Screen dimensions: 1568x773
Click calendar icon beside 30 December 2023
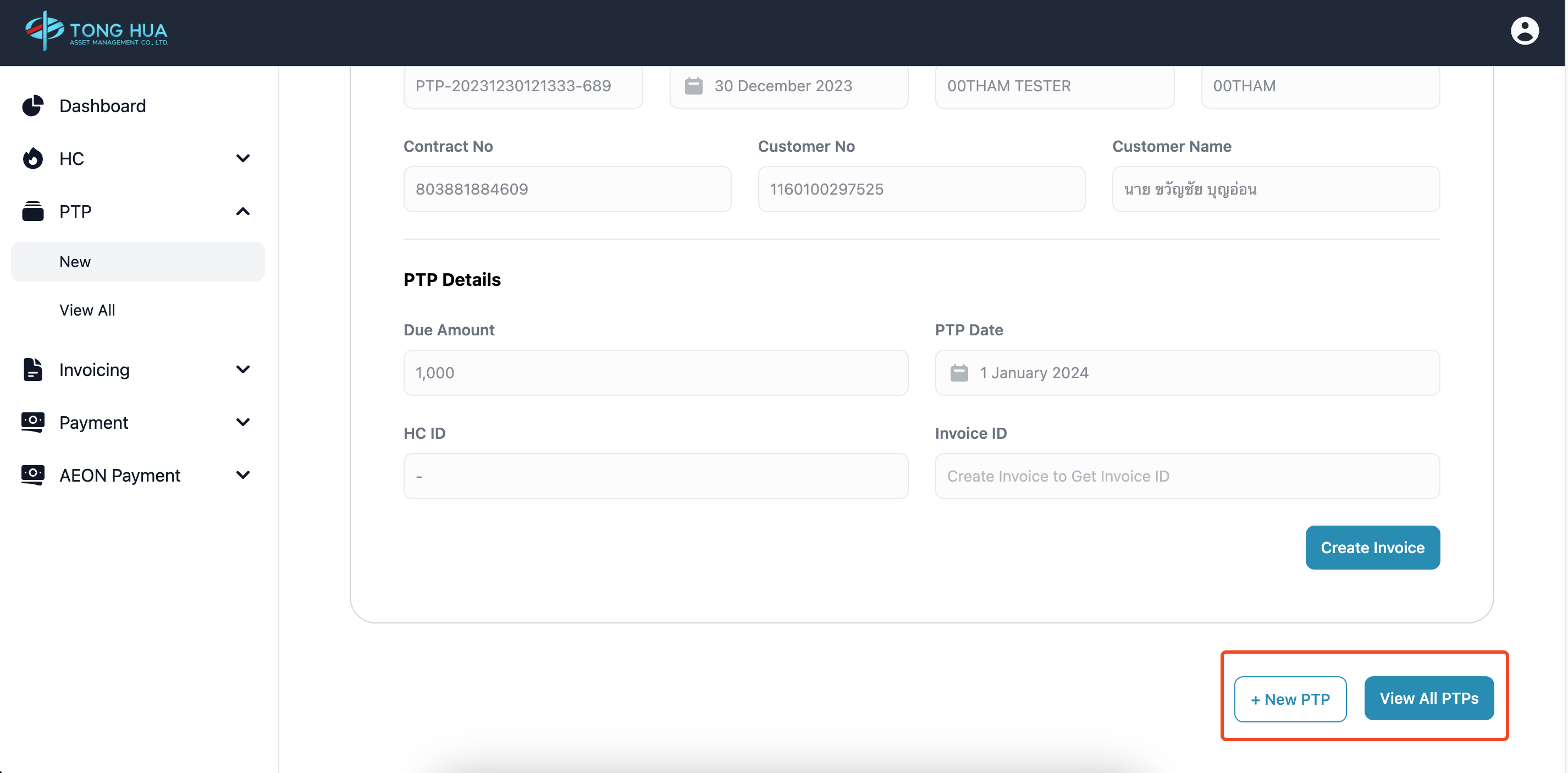click(693, 86)
